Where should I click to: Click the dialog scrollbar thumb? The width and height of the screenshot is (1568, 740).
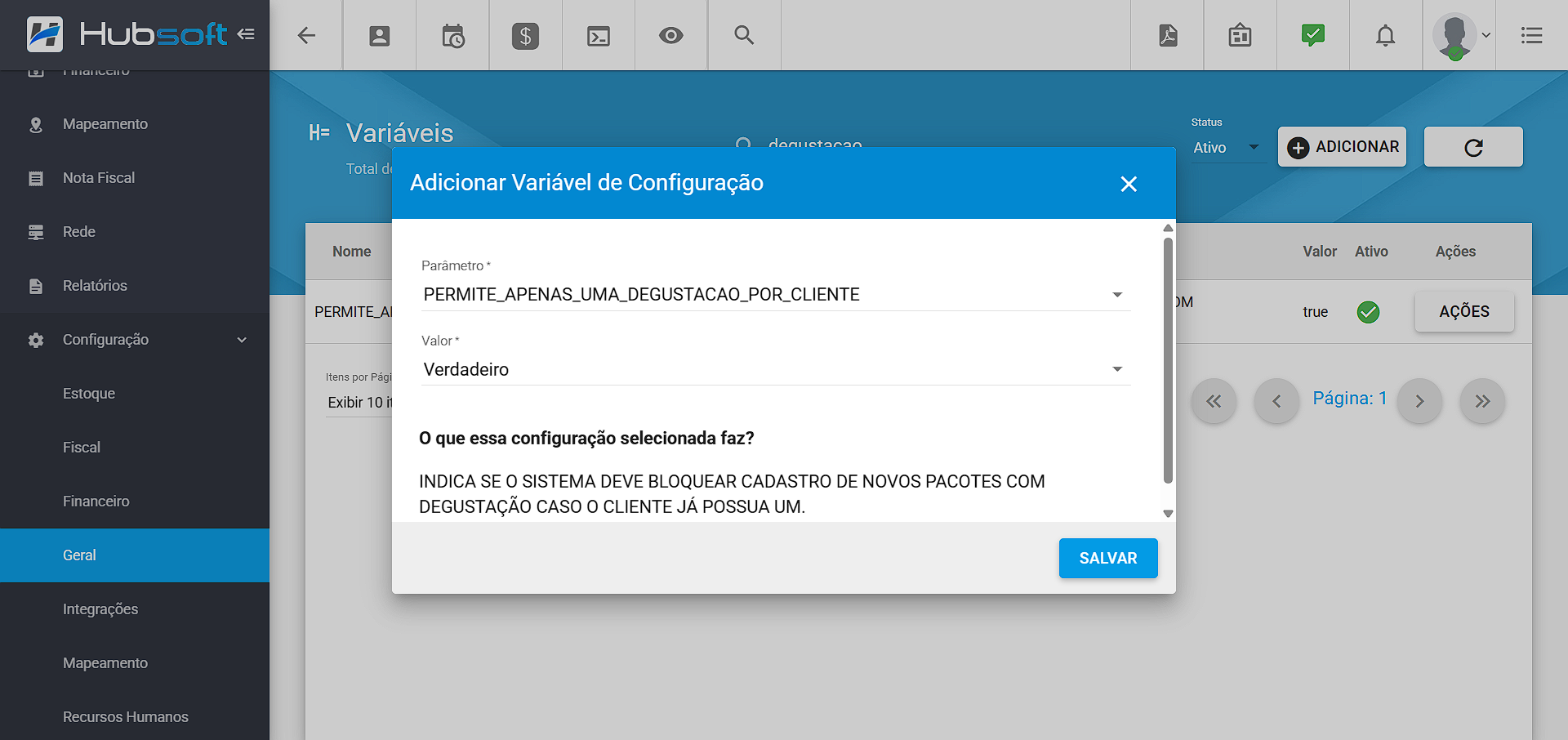pyautogui.click(x=1168, y=359)
